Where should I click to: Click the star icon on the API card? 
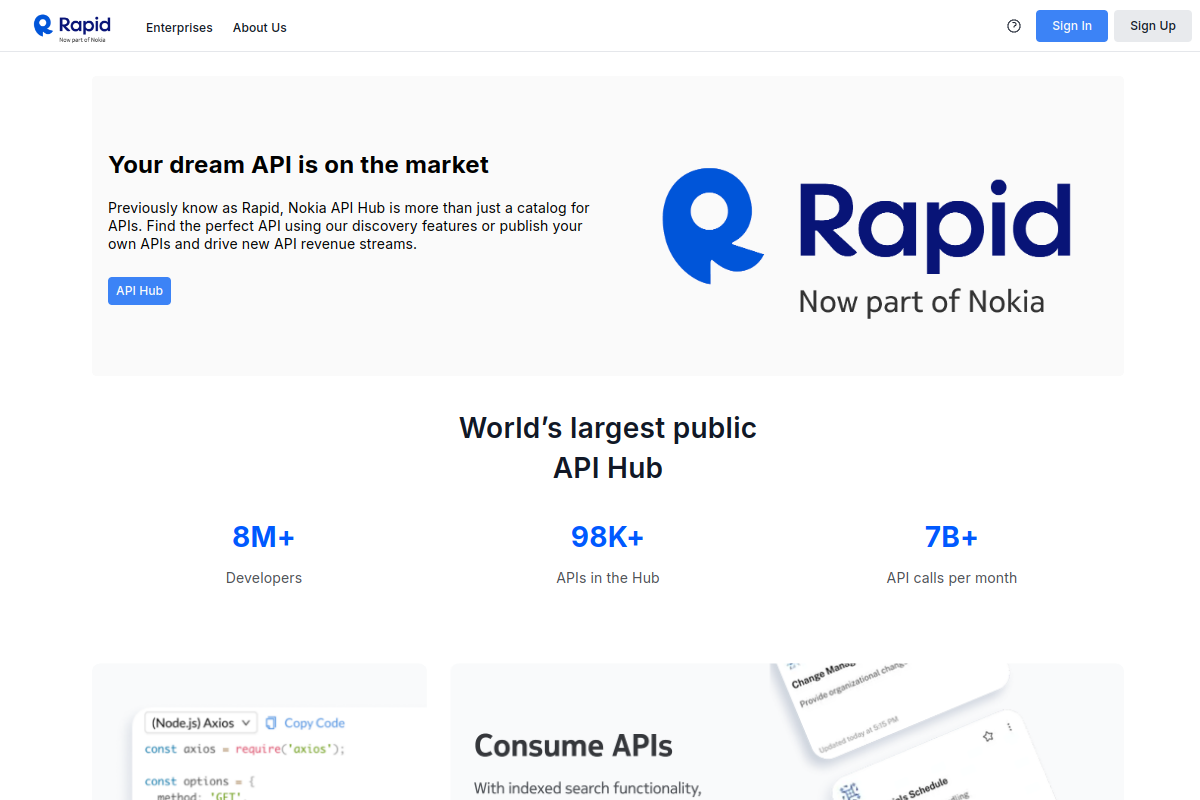click(988, 736)
